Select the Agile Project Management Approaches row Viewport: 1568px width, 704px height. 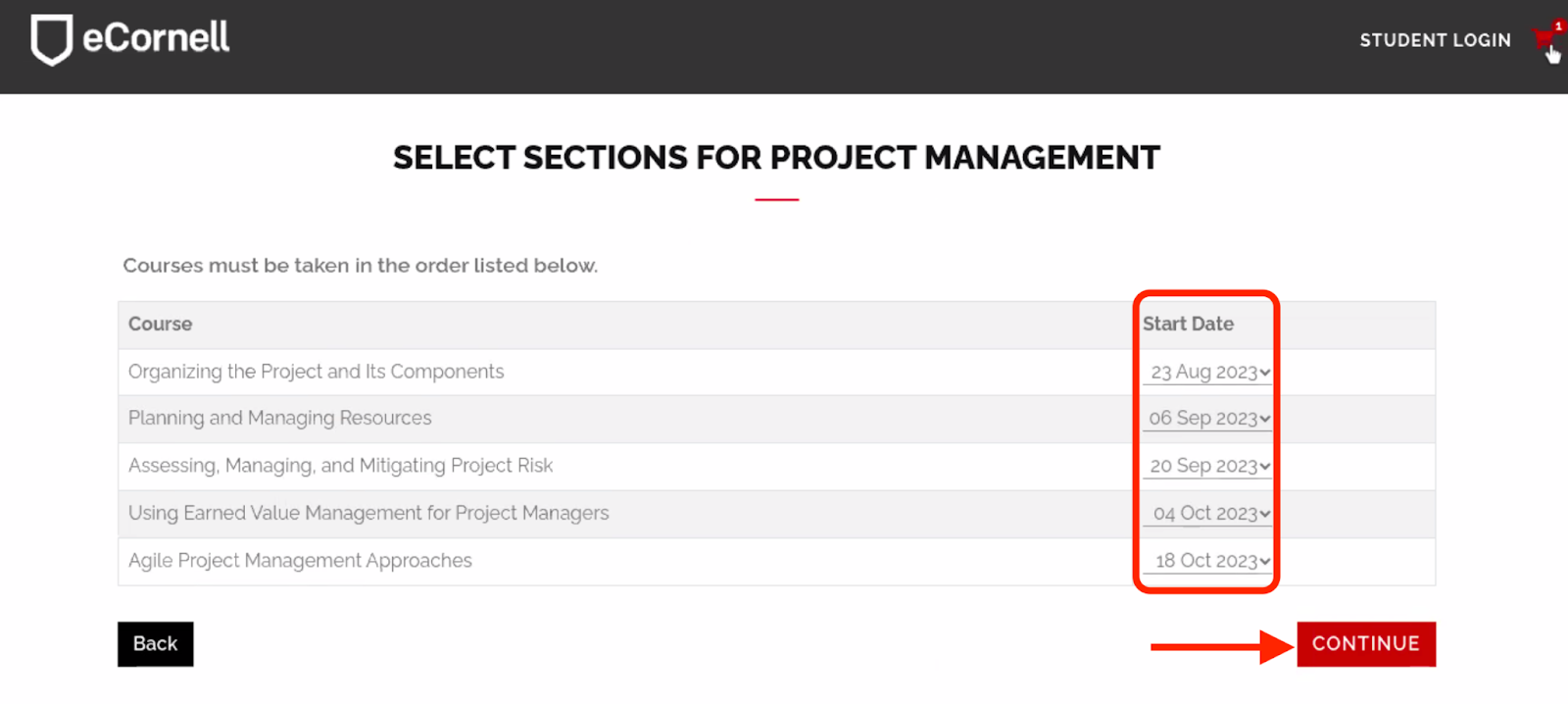[x=300, y=561]
